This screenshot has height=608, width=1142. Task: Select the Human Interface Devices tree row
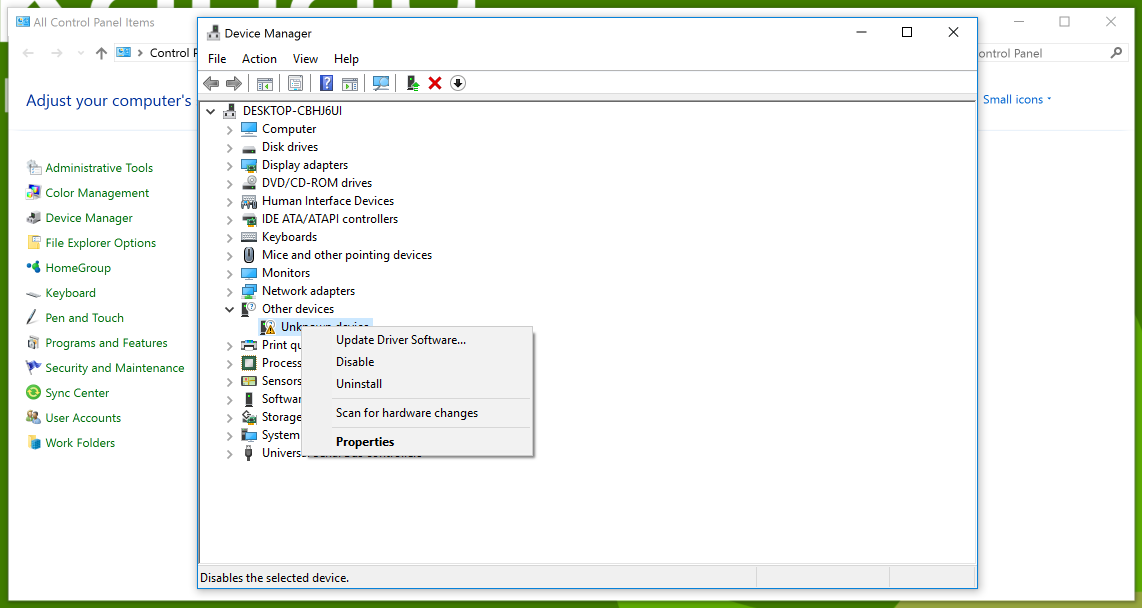[x=328, y=201]
